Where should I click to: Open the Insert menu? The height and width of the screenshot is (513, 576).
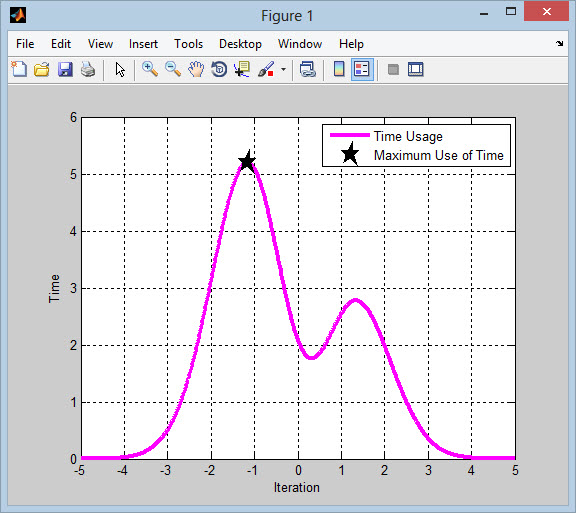point(143,44)
